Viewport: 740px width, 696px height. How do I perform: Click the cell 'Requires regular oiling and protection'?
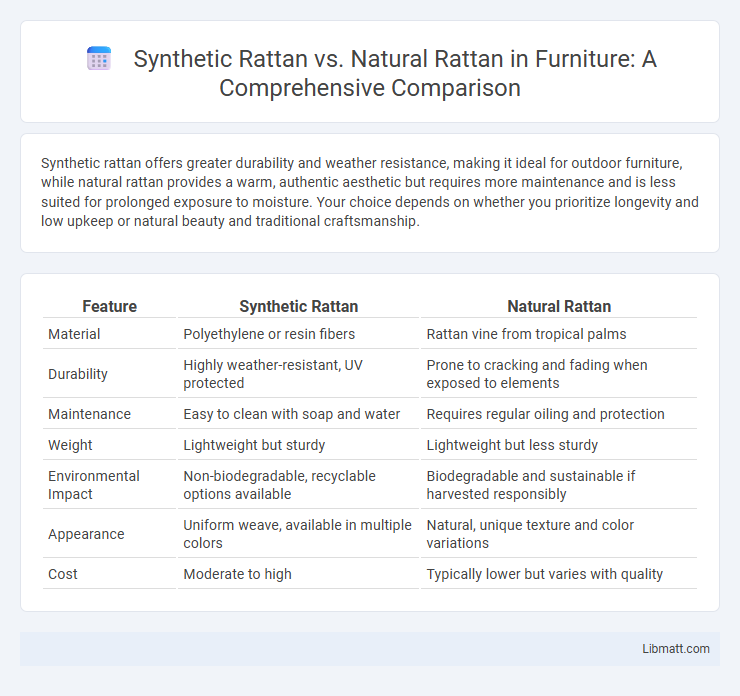[545, 414]
